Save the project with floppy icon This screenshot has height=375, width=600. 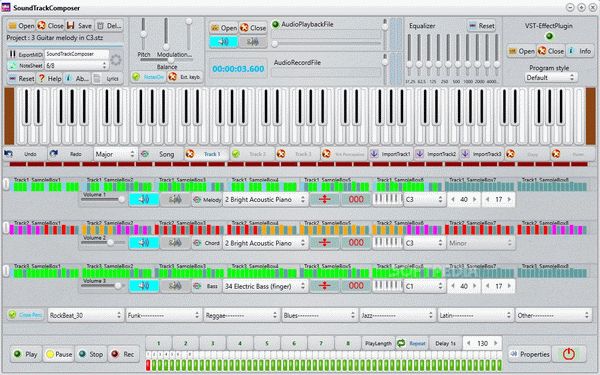tap(80, 26)
